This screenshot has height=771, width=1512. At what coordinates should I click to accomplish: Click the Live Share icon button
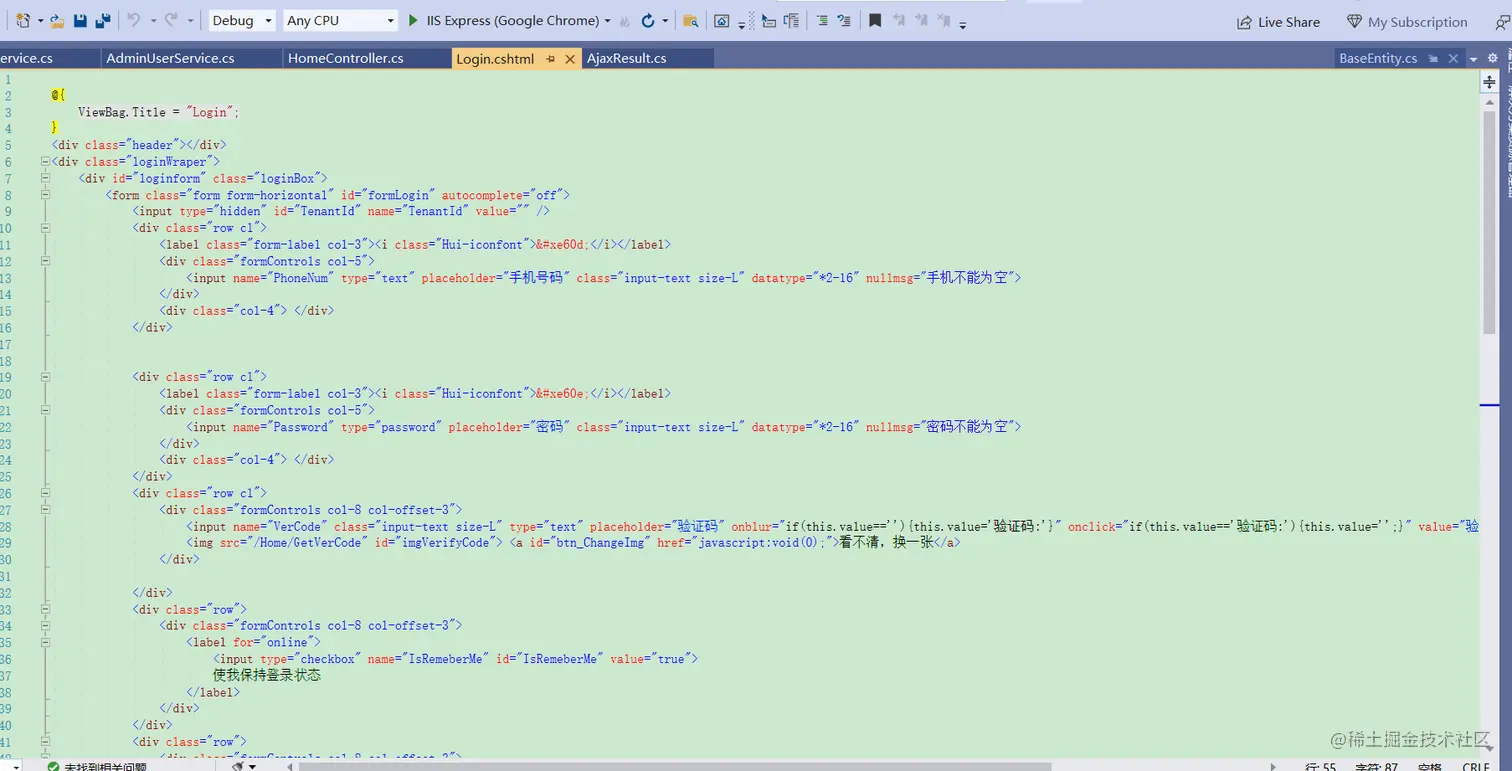[x=1278, y=22]
